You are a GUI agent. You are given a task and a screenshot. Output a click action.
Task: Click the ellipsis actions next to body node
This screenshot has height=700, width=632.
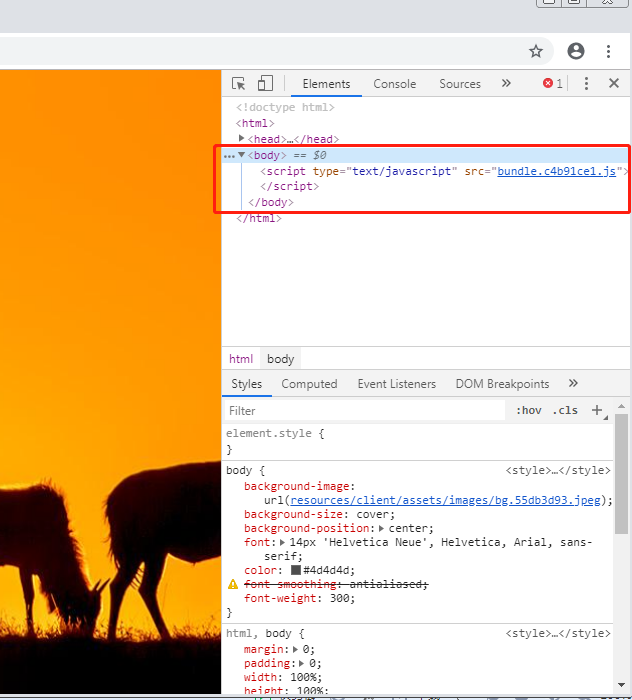point(229,156)
